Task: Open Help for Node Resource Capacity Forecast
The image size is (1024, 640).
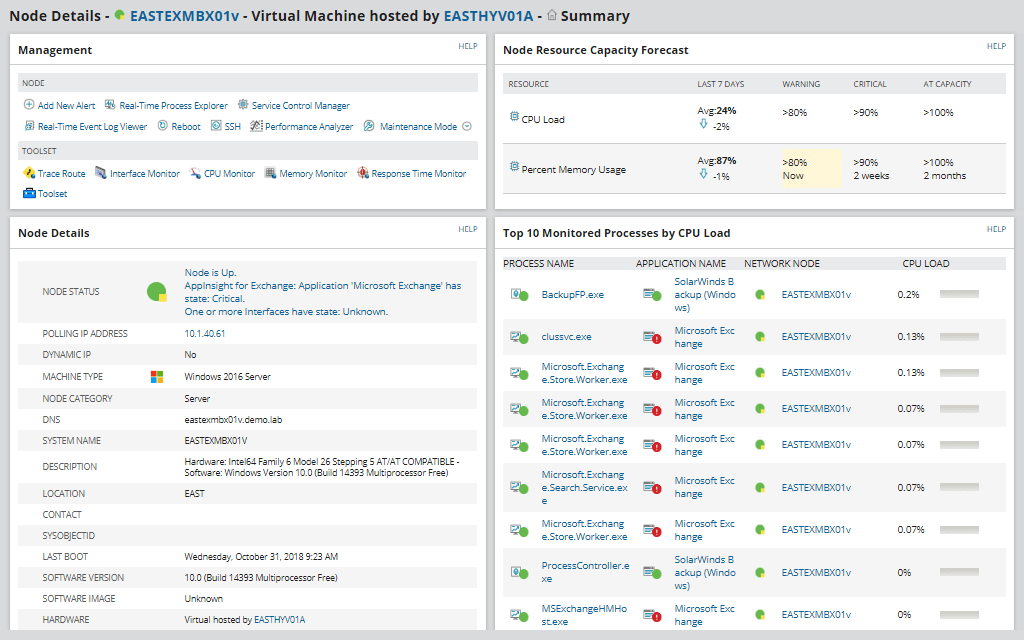Action: 996,46
